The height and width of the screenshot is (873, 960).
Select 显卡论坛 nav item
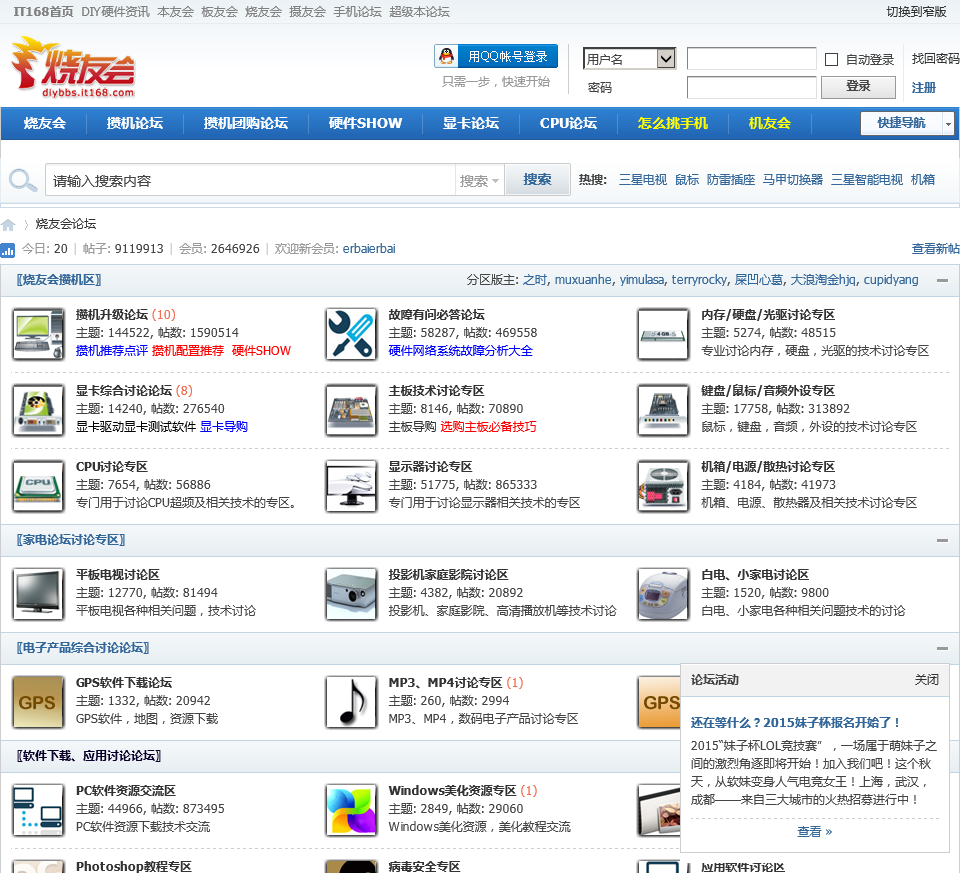(x=471, y=123)
